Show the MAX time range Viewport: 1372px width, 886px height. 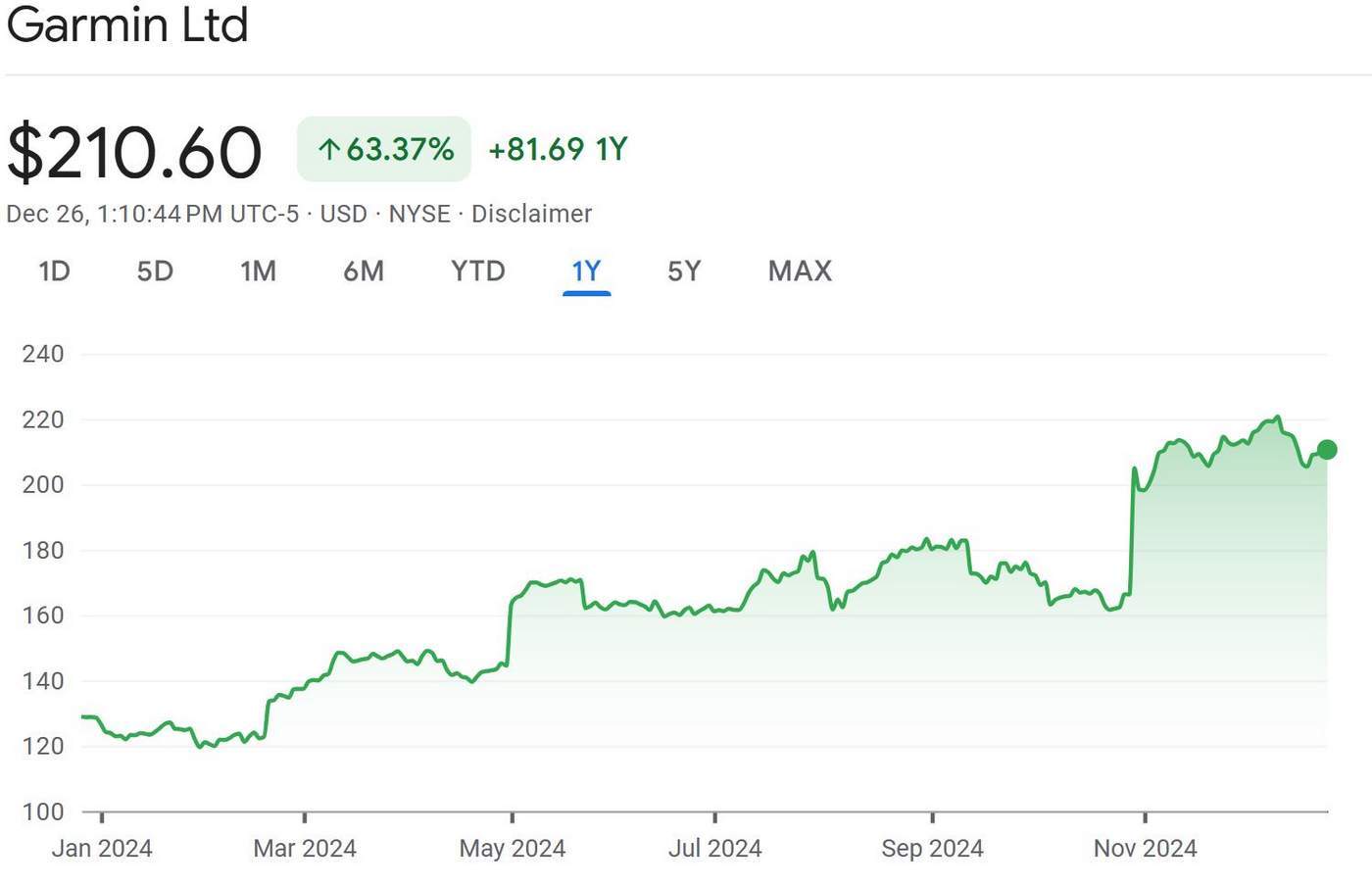(800, 271)
